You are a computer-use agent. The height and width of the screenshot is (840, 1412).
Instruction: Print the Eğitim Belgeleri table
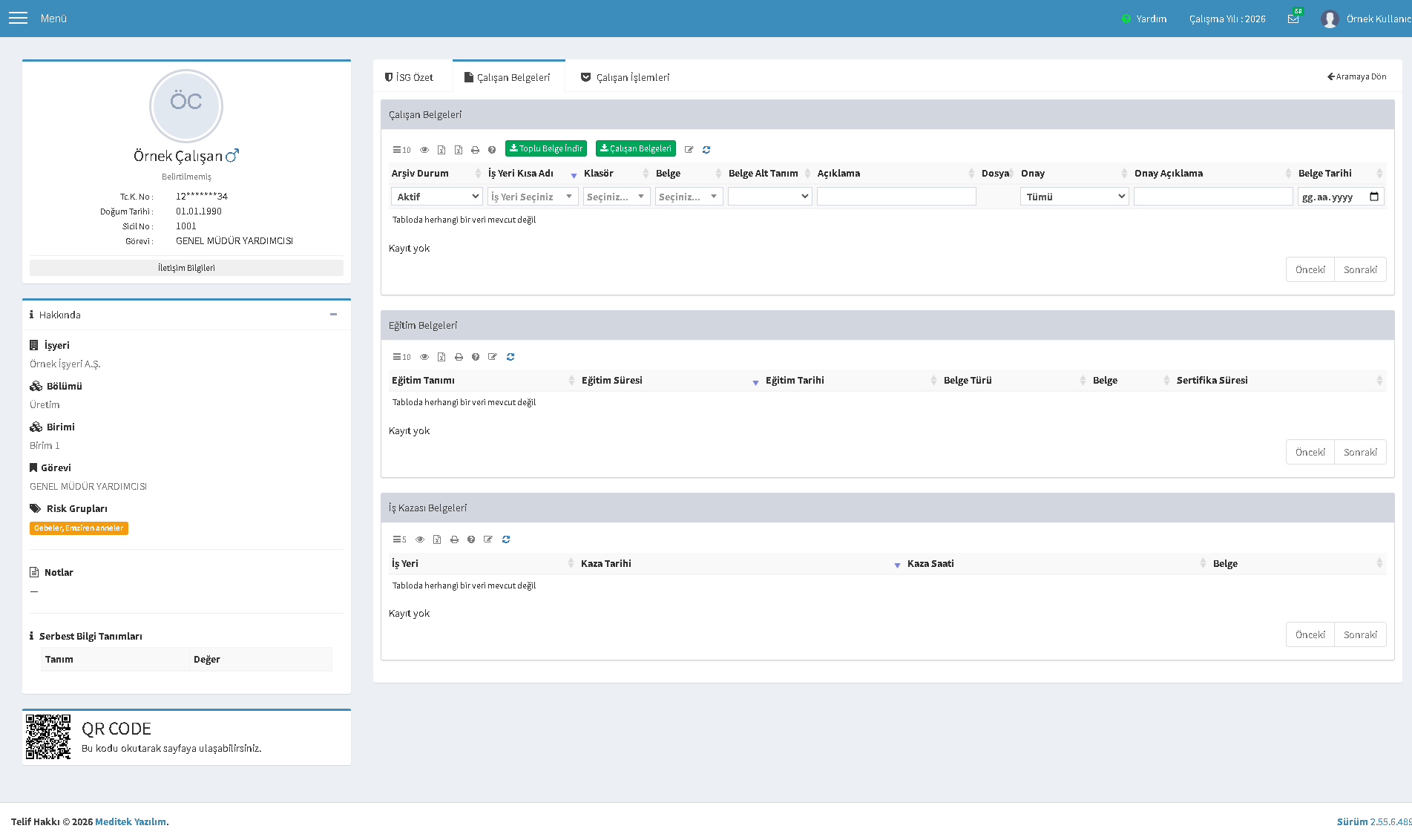pos(459,357)
